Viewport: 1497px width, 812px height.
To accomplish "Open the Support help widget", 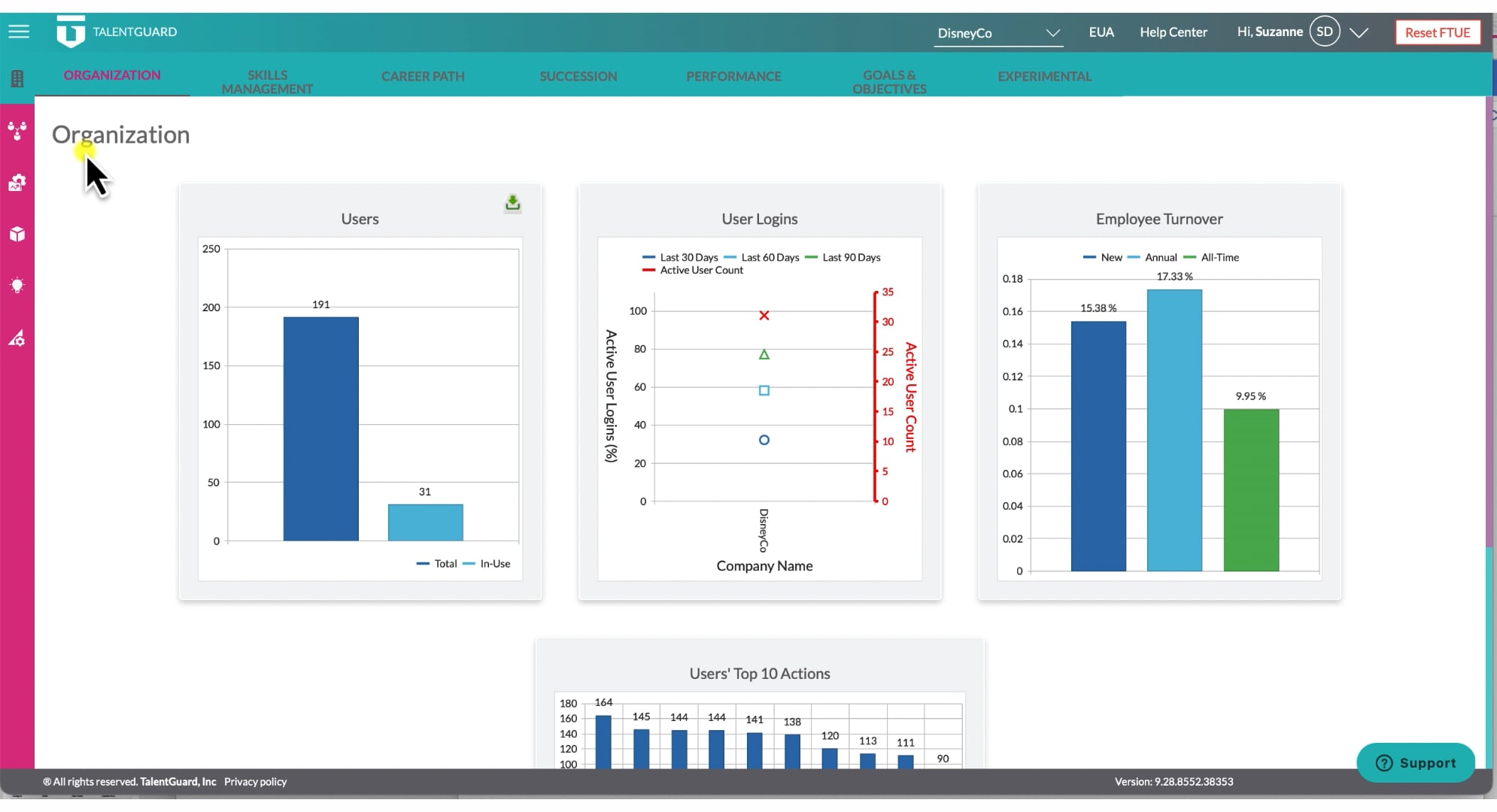I will [1416, 762].
